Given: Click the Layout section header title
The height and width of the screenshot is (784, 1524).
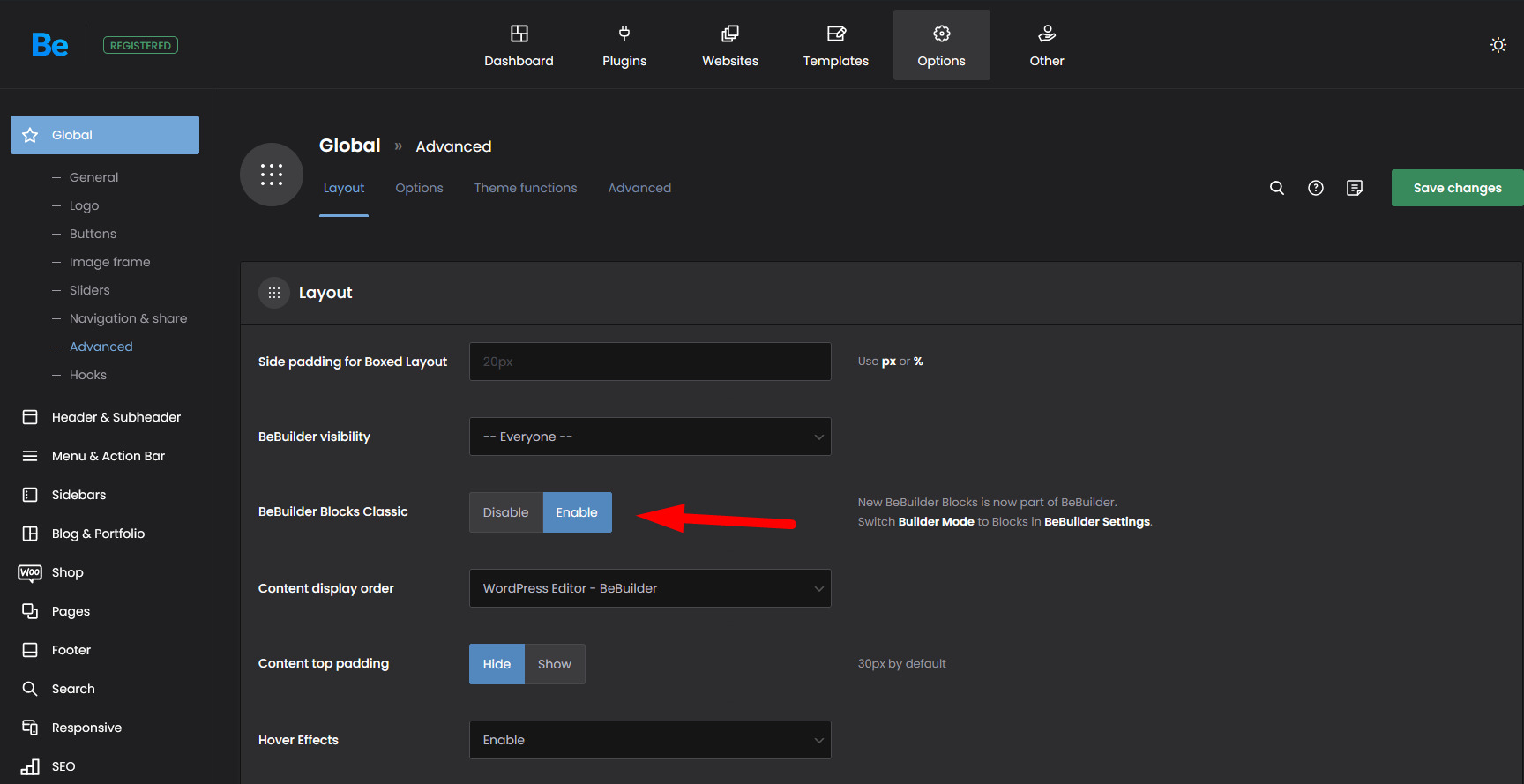Looking at the screenshot, I should point(325,293).
